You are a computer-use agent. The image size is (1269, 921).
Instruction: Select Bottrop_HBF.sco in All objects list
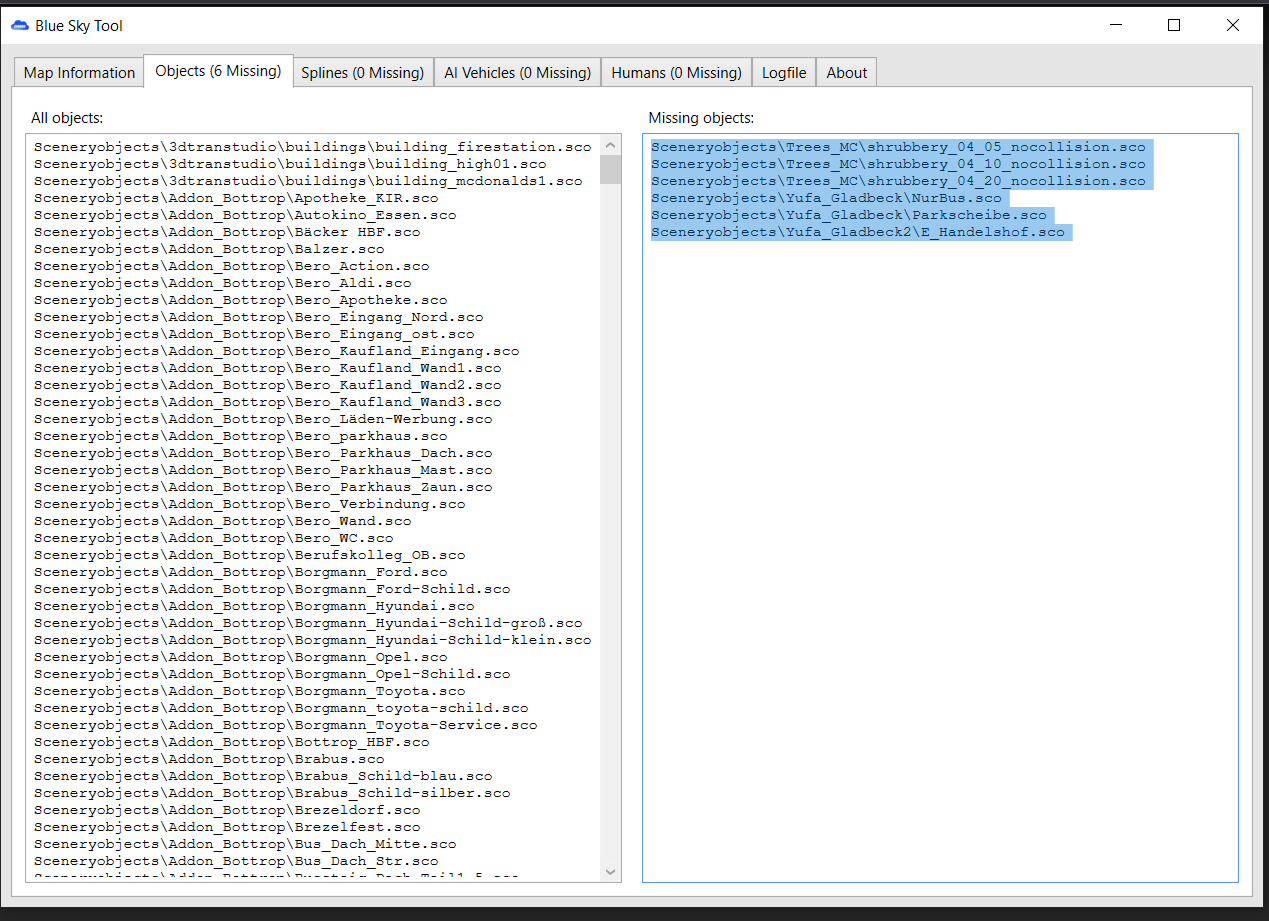pos(231,742)
